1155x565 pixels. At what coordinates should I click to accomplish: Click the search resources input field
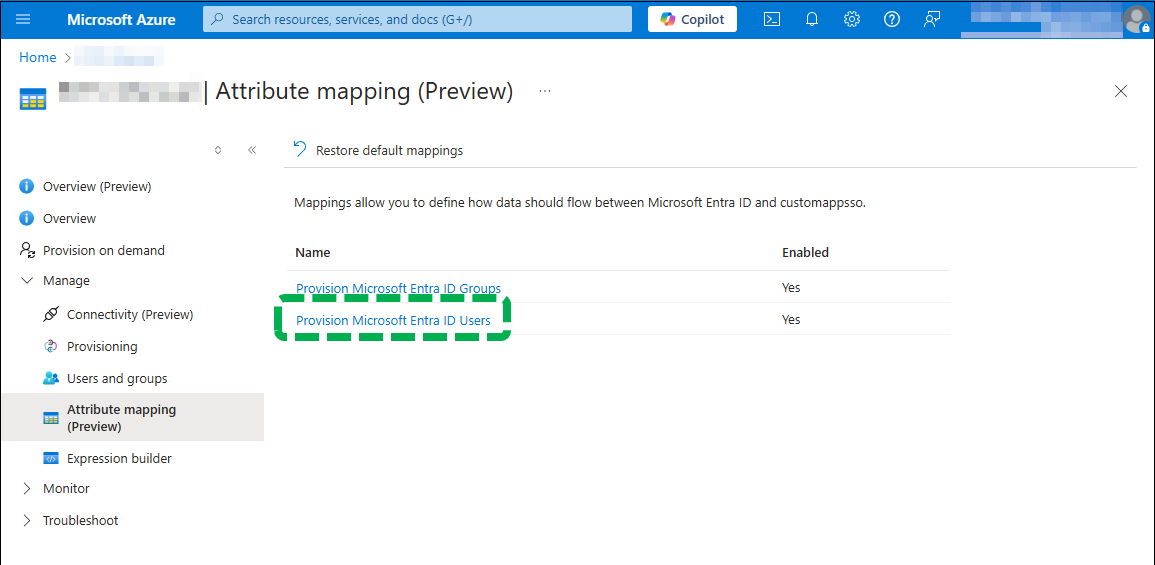click(418, 19)
